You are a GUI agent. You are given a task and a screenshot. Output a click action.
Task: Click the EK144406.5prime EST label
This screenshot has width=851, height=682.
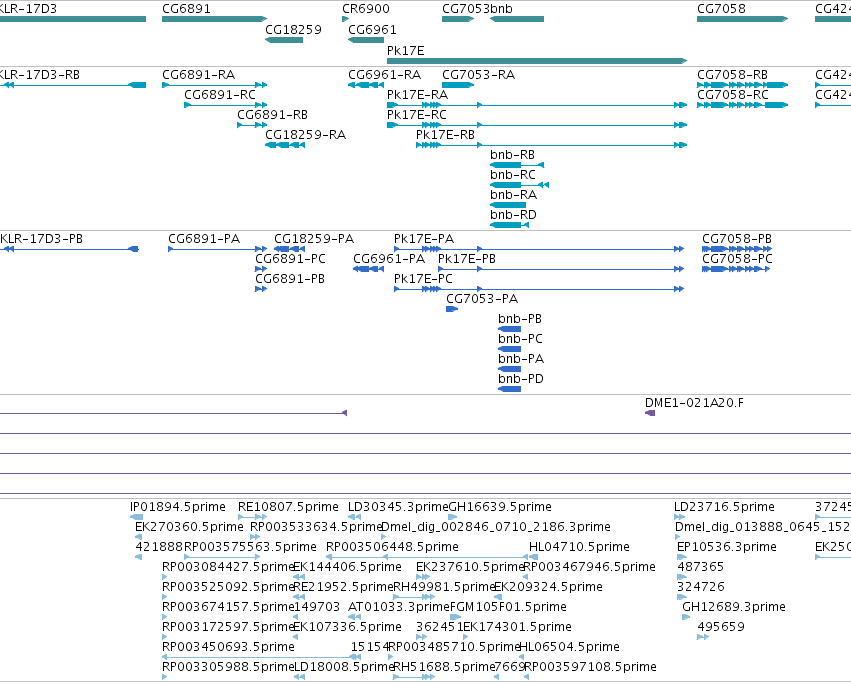coord(347,566)
